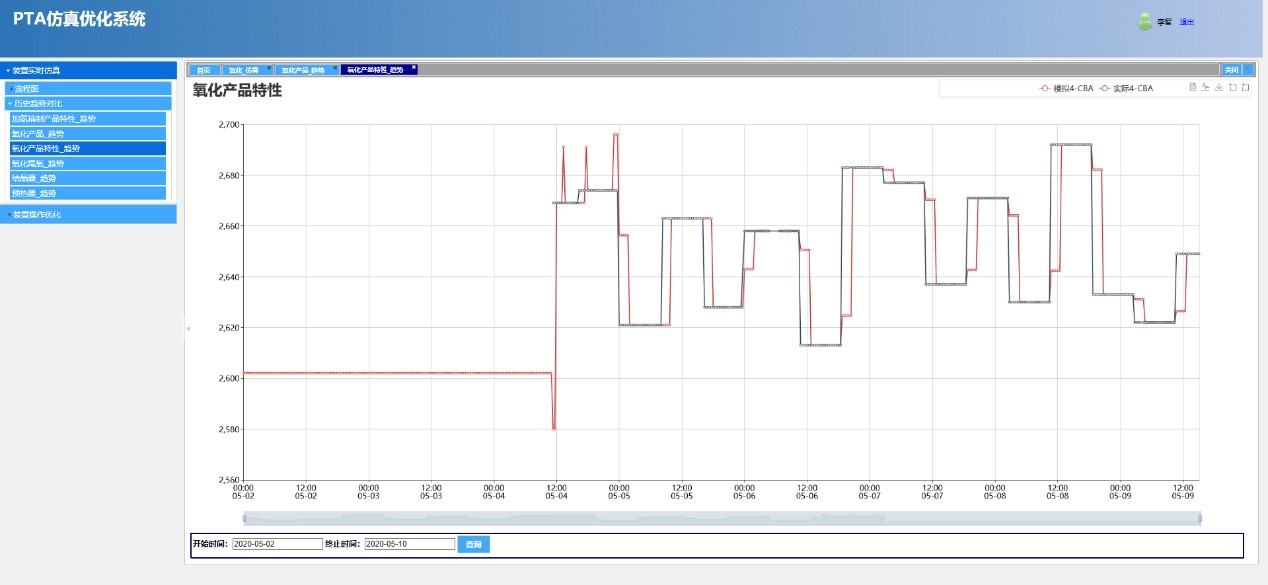Click the green user avatar icon

coord(1145,22)
